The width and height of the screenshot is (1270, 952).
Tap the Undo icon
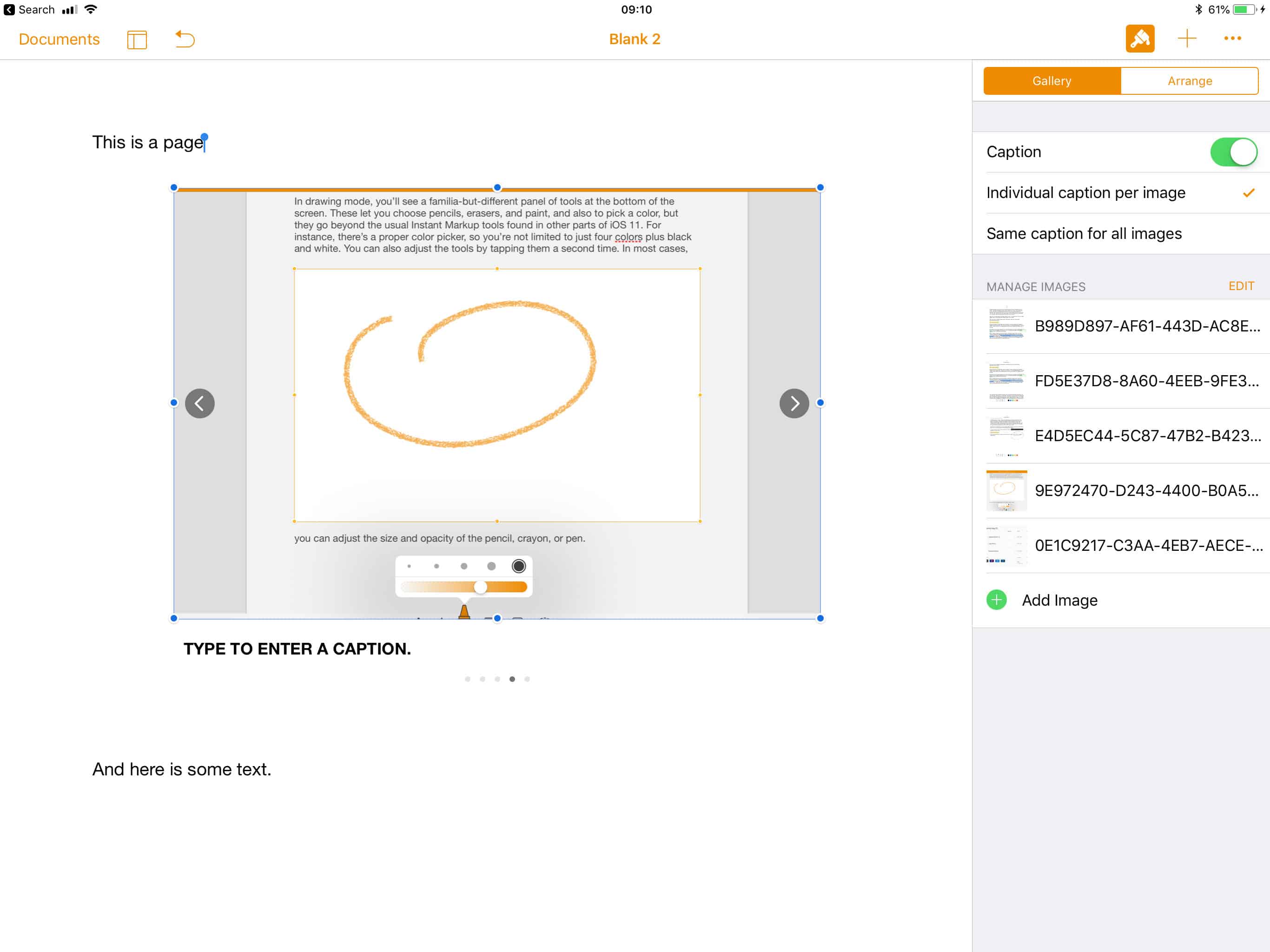(184, 39)
